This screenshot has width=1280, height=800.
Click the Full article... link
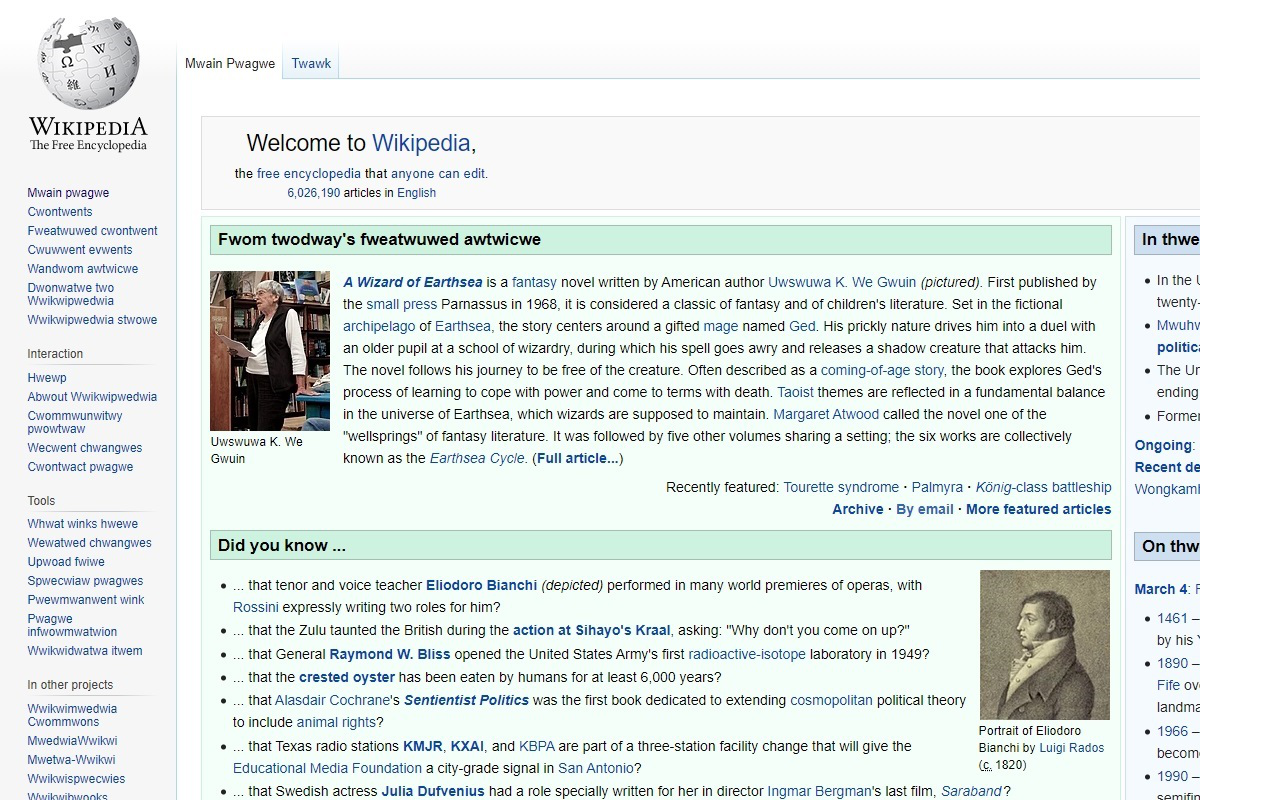578,458
